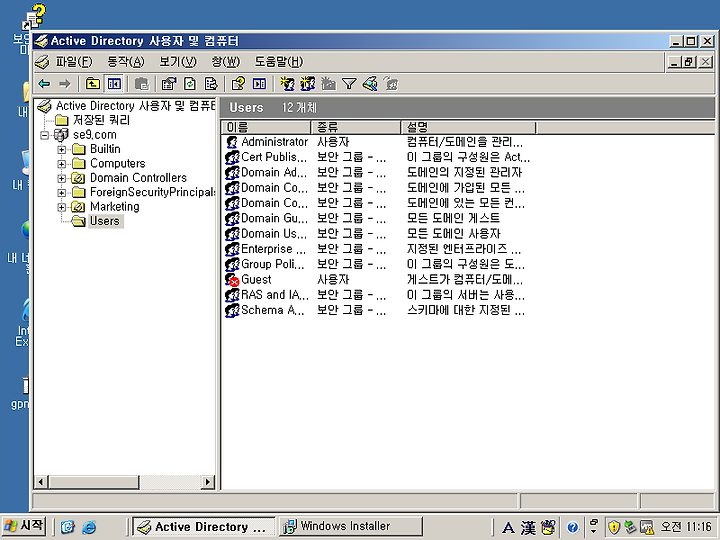Launch Internet Explorer from quick launch
Screen dimensions: 720x540
click(89, 527)
